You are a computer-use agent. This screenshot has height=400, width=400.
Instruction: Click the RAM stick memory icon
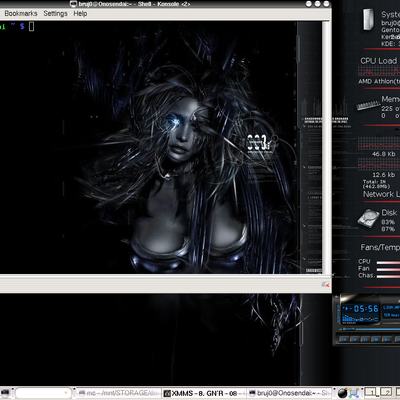click(x=368, y=105)
